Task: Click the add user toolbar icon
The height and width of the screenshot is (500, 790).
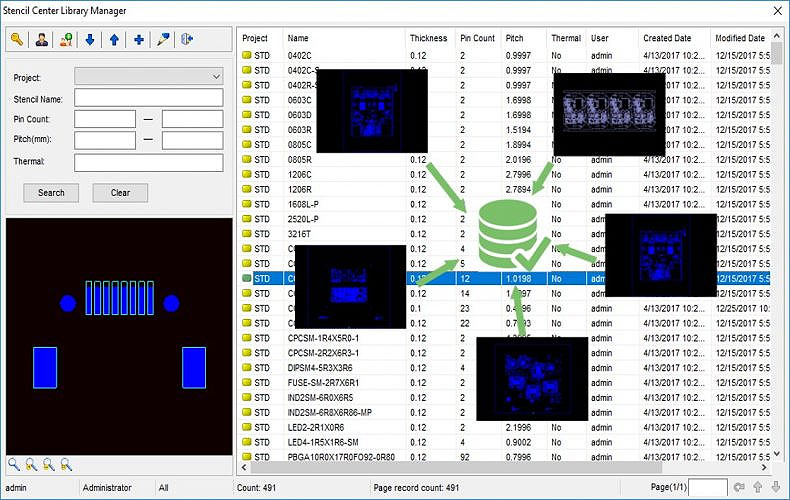Action: point(66,40)
